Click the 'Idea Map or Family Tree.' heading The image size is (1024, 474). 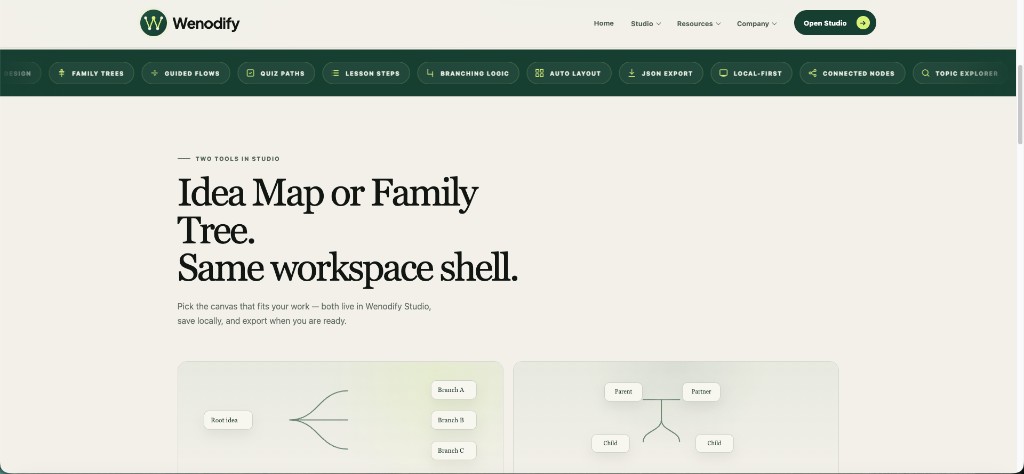click(x=328, y=212)
